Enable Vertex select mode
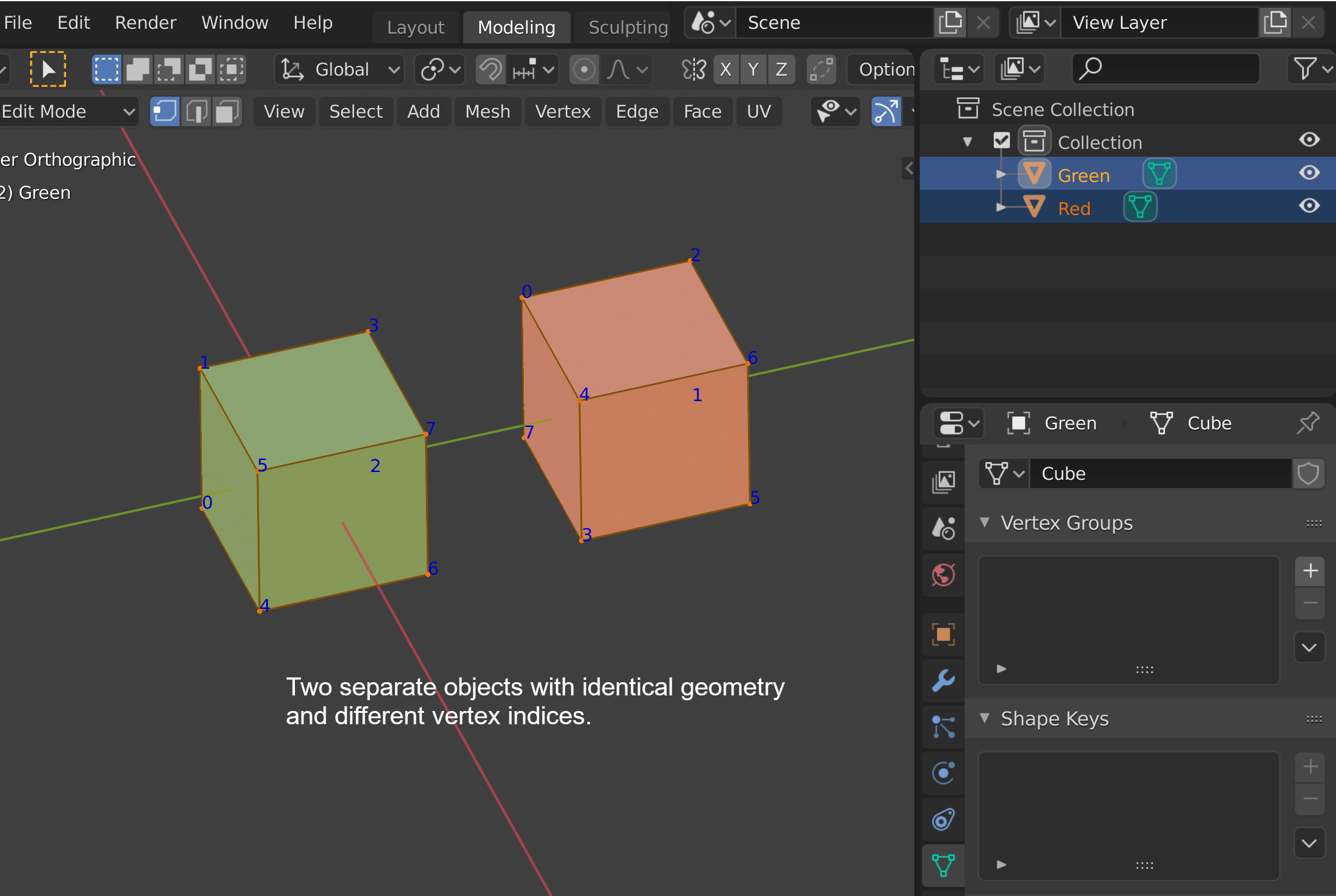The image size is (1336, 896). tap(165, 112)
